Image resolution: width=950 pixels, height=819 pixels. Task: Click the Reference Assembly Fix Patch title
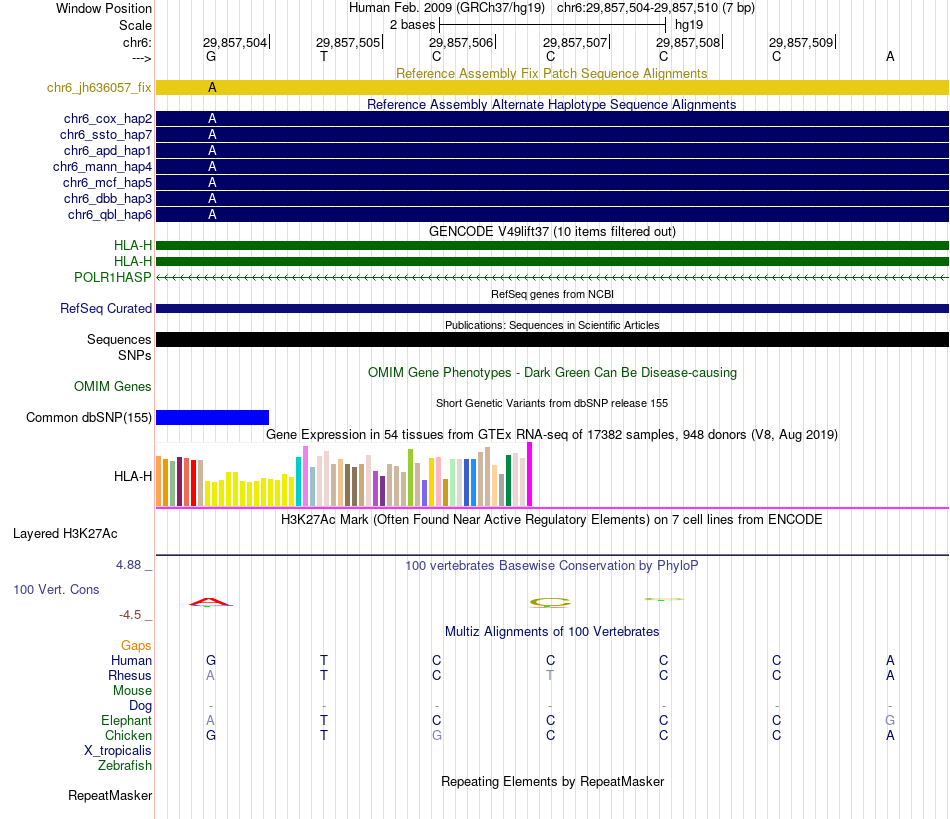coord(551,73)
